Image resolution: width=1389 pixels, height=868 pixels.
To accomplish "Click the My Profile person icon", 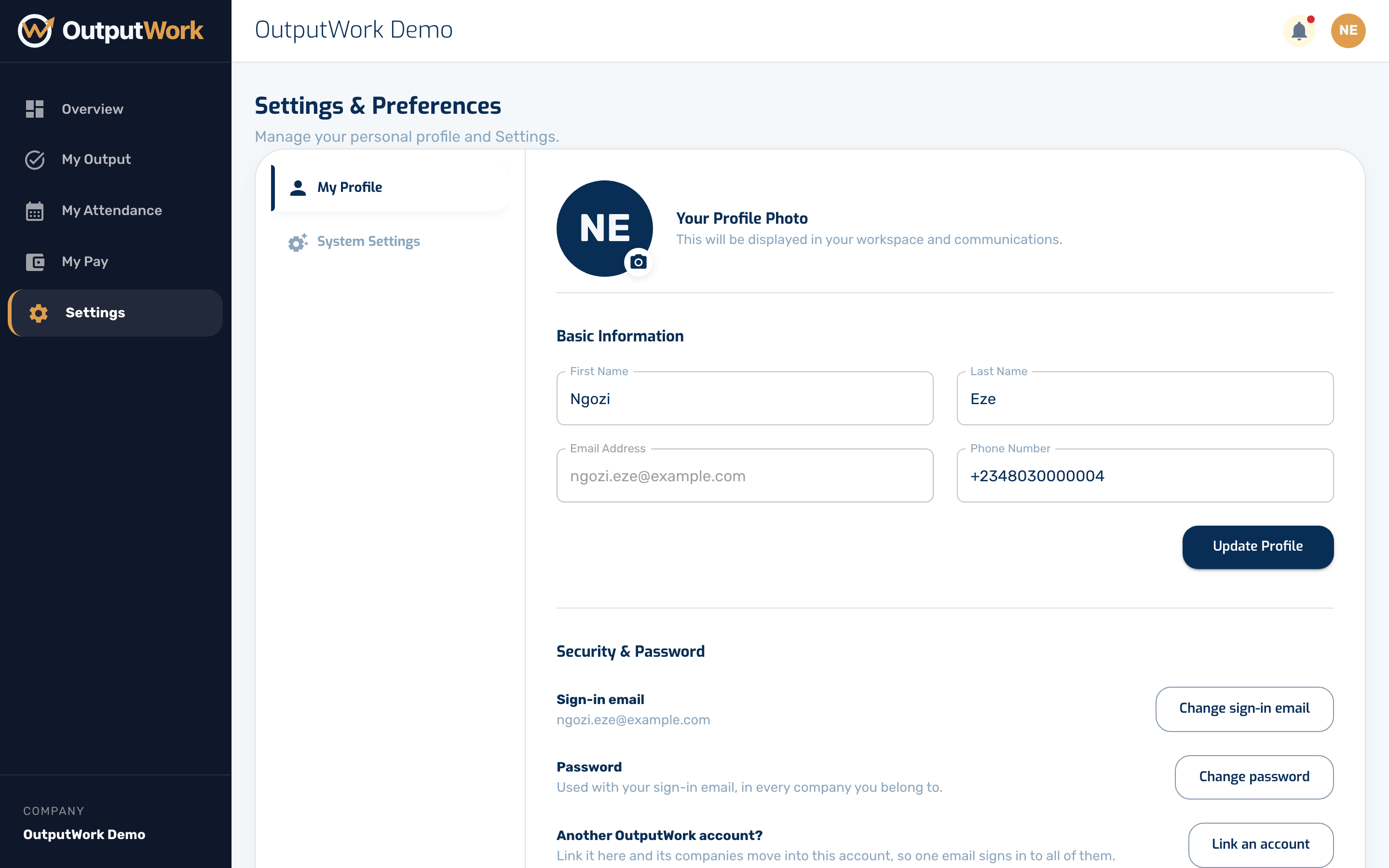I will (x=298, y=188).
